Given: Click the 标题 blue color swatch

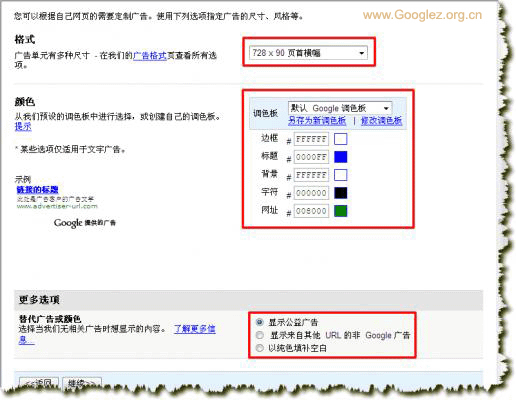Looking at the screenshot, I should click(341, 157).
